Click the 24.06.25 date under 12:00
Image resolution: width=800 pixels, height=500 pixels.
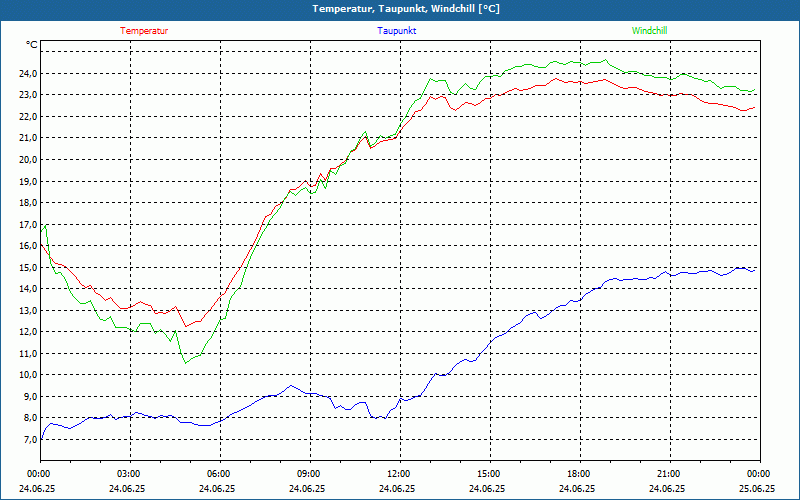[397, 488]
